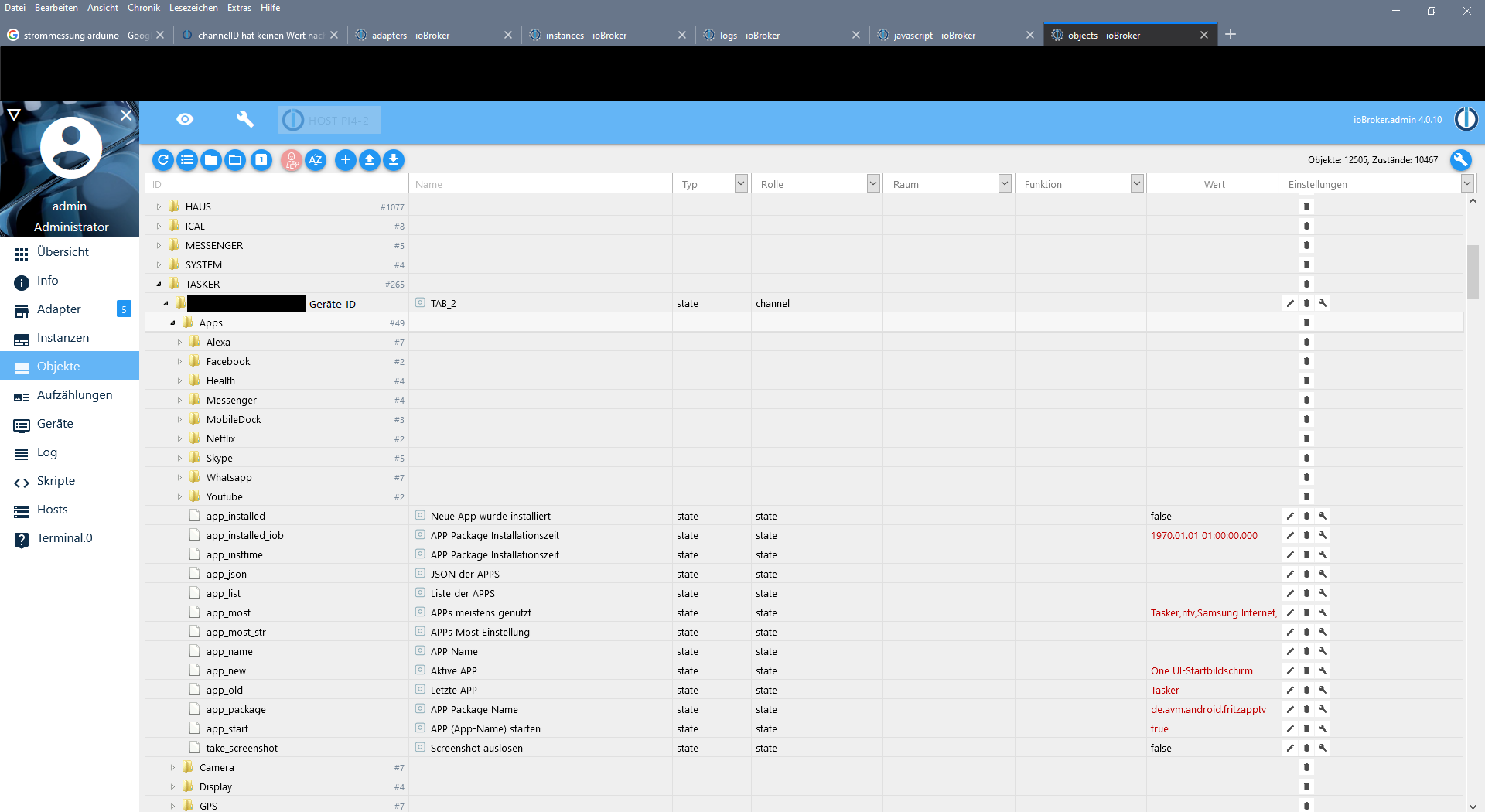This screenshot has width=1485, height=812.
Task: Open wrench settings for app_package
Action: pyautogui.click(x=1323, y=710)
